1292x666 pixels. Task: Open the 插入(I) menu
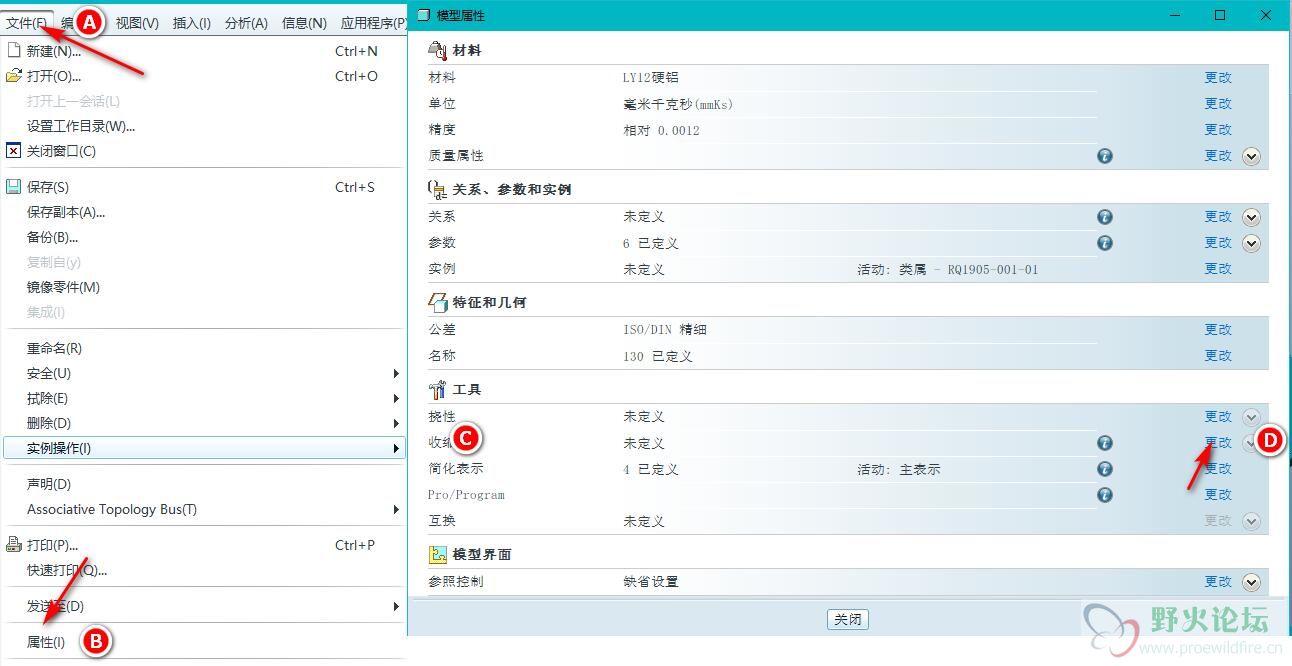192,22
